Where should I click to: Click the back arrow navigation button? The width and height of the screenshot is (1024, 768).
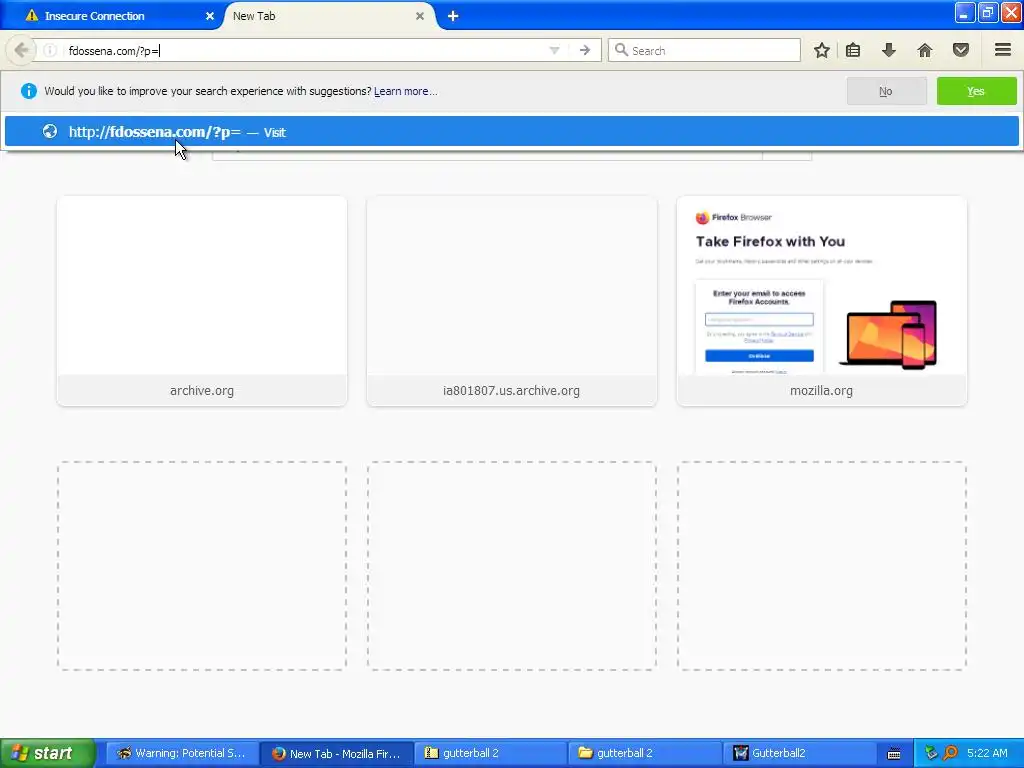(21, 50)
